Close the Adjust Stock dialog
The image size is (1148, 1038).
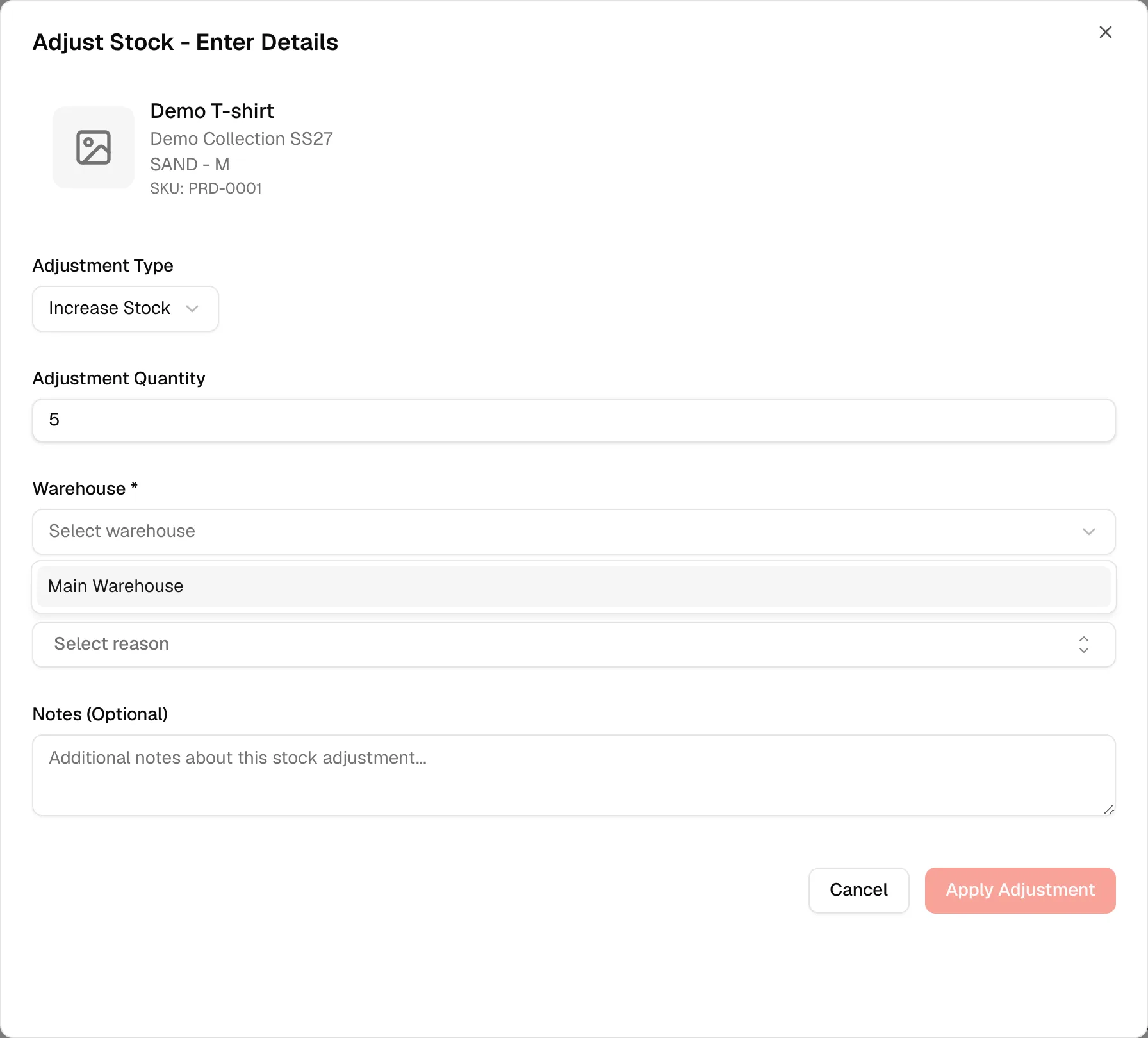tap(1105, 32)
